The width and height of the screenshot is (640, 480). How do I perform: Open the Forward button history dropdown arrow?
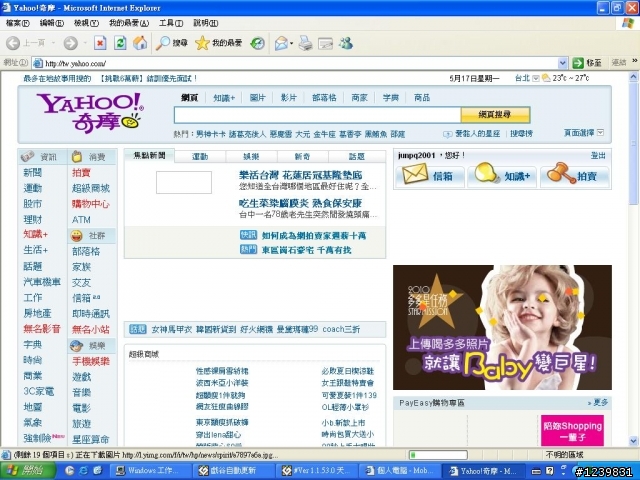point(85,43)
